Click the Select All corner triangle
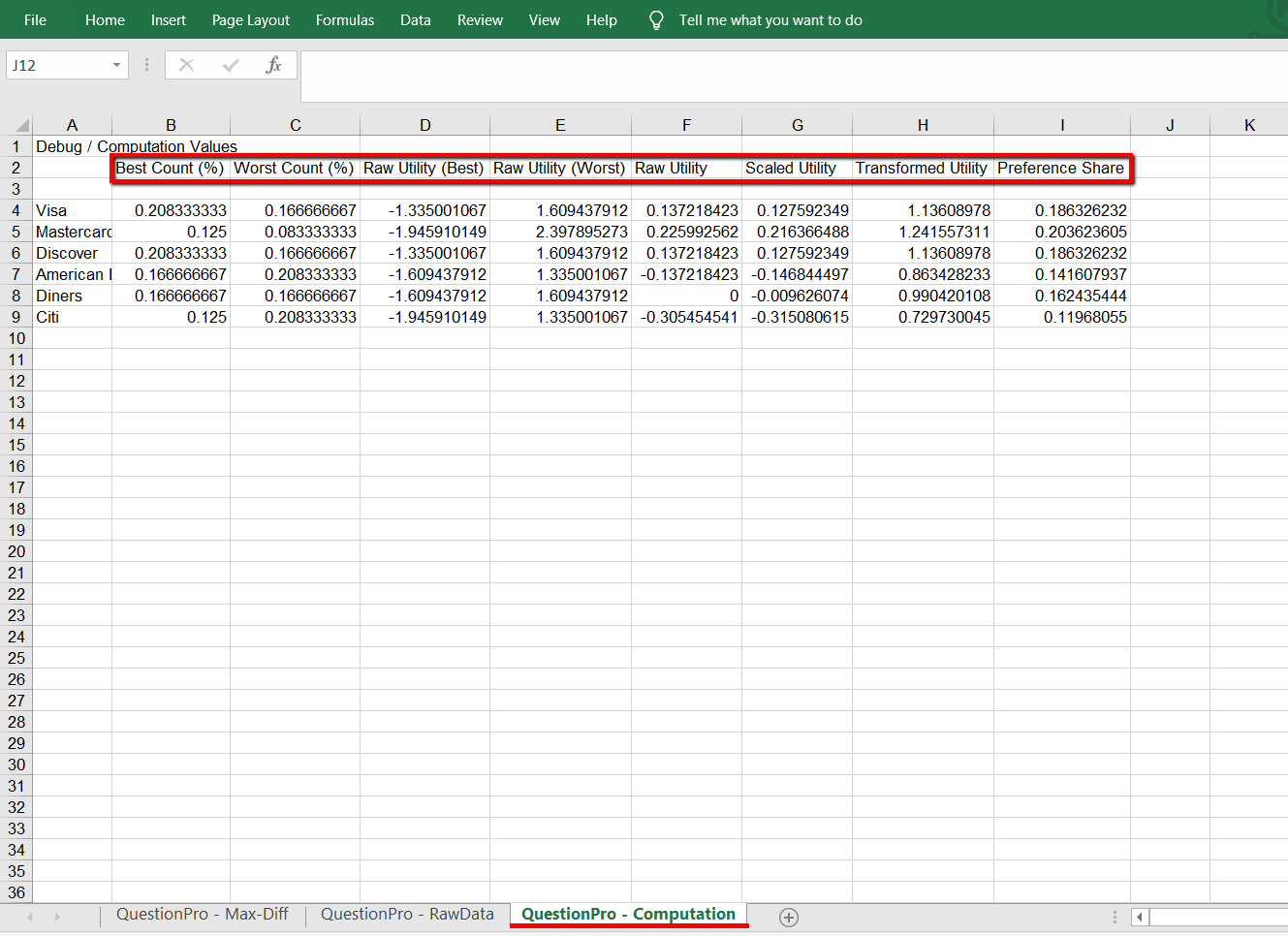The width and height of the screenshot is (1288, 936). click(22, 125)
